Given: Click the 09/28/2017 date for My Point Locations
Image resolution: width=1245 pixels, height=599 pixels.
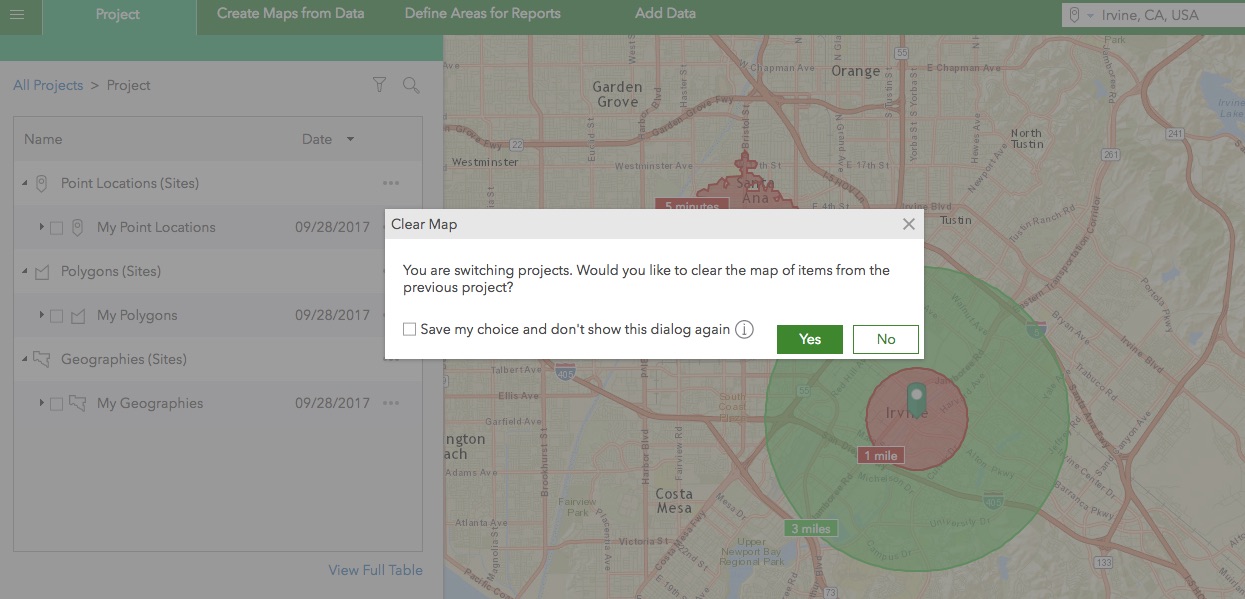Looking at the screenshot, I should click(332, 227).
